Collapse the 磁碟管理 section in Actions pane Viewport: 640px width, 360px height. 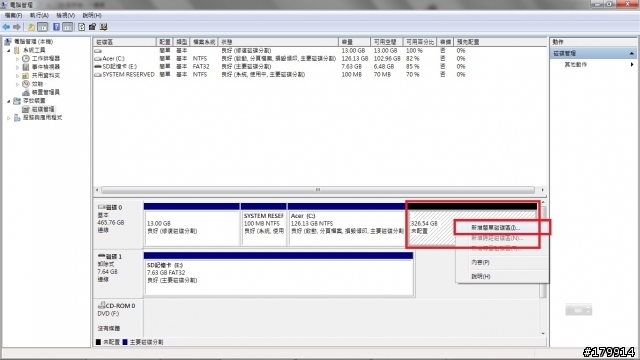631,53
